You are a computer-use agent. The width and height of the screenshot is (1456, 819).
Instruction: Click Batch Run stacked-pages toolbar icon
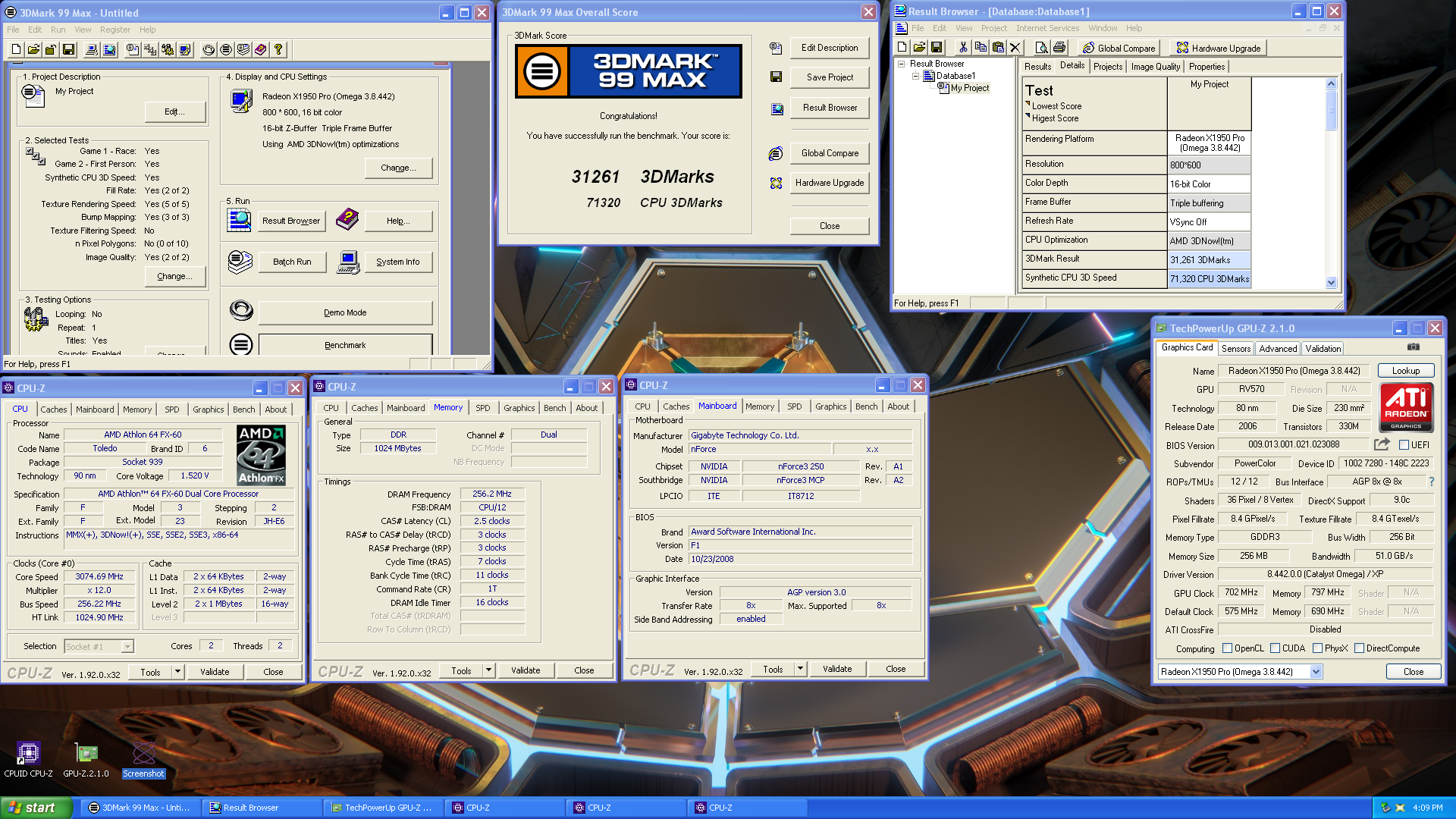tap(243, 49)
